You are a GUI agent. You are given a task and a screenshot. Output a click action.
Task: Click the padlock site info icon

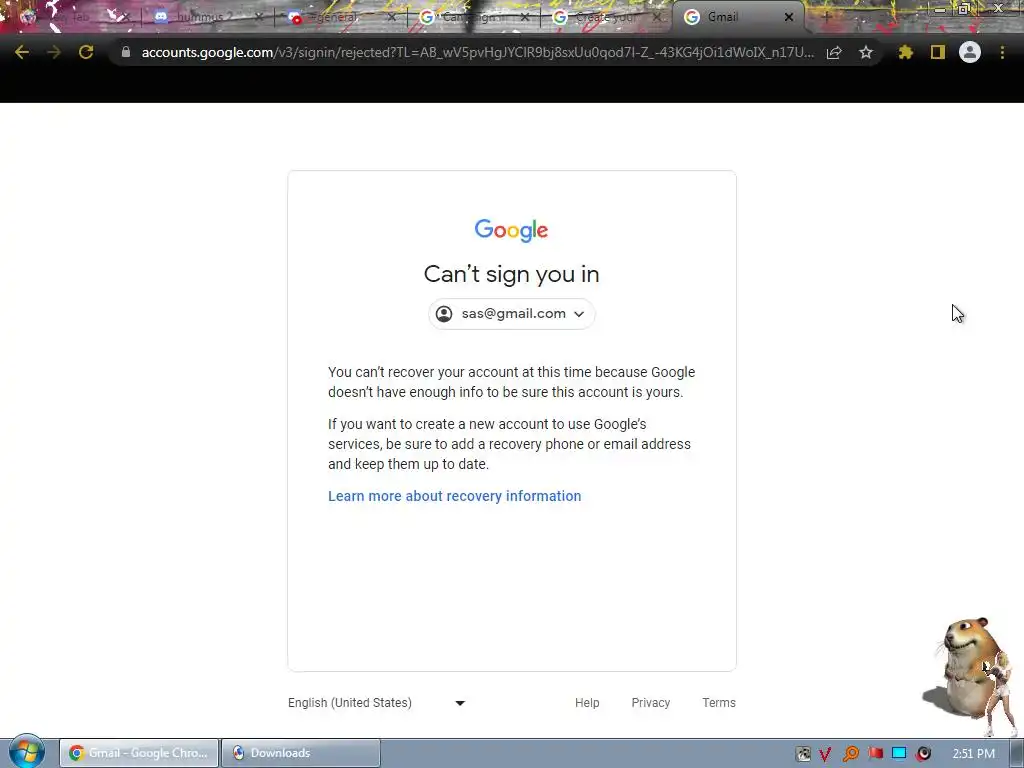(125, 52)
